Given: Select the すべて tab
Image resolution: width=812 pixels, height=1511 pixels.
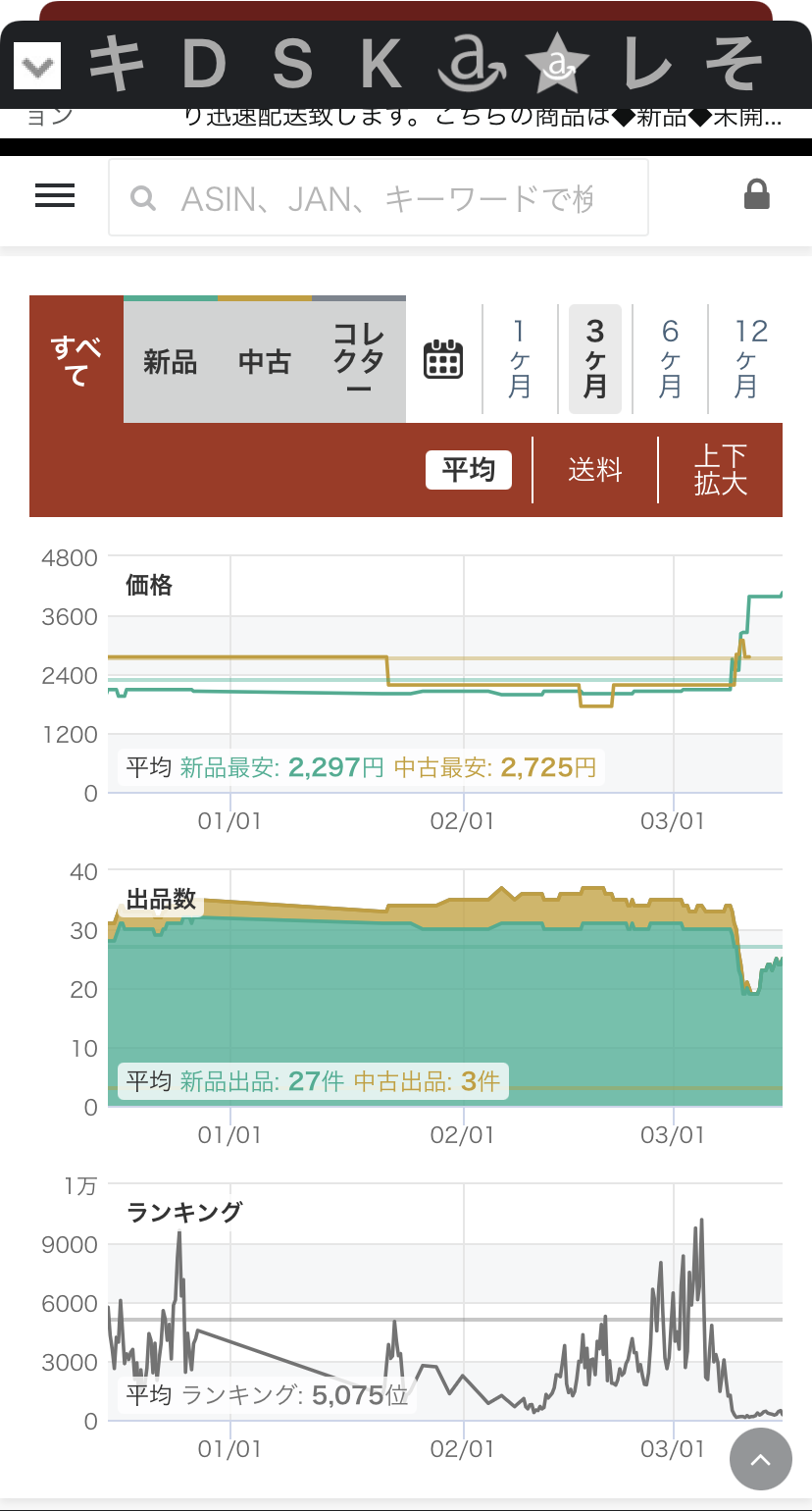Looking at the screenshot, I should click(76, 360).
